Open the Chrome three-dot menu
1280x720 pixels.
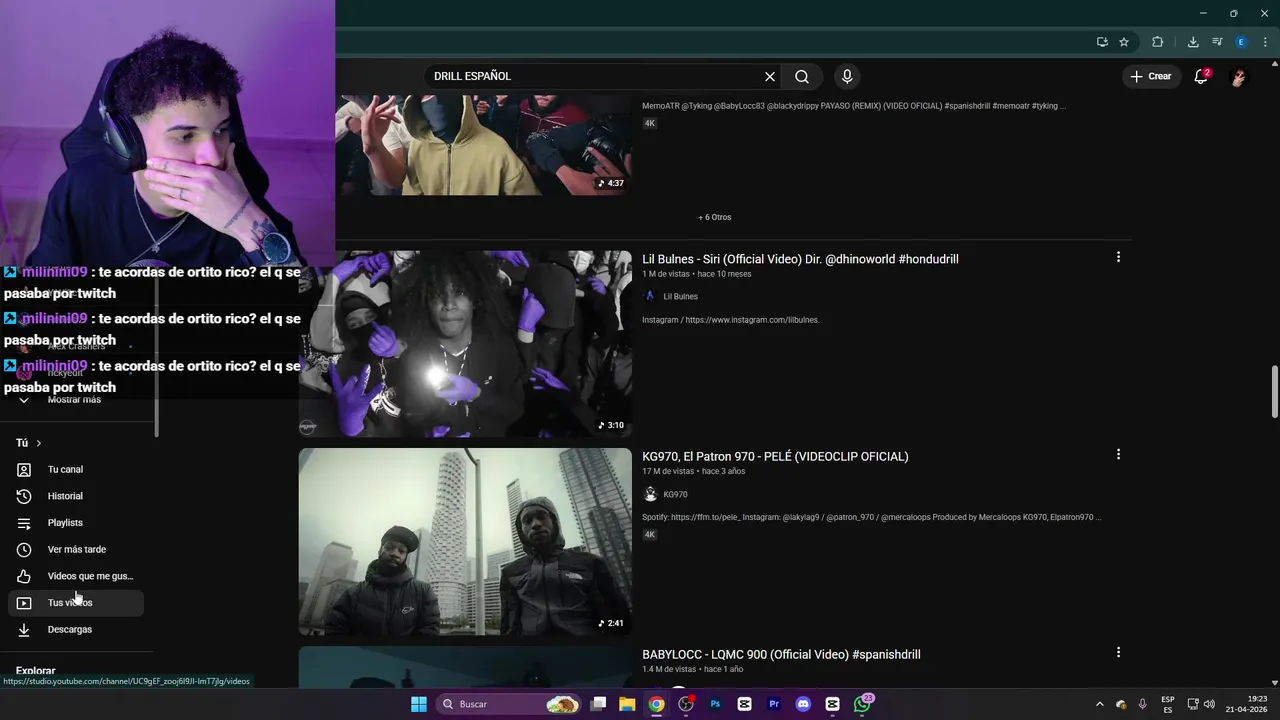[1265, 42]
